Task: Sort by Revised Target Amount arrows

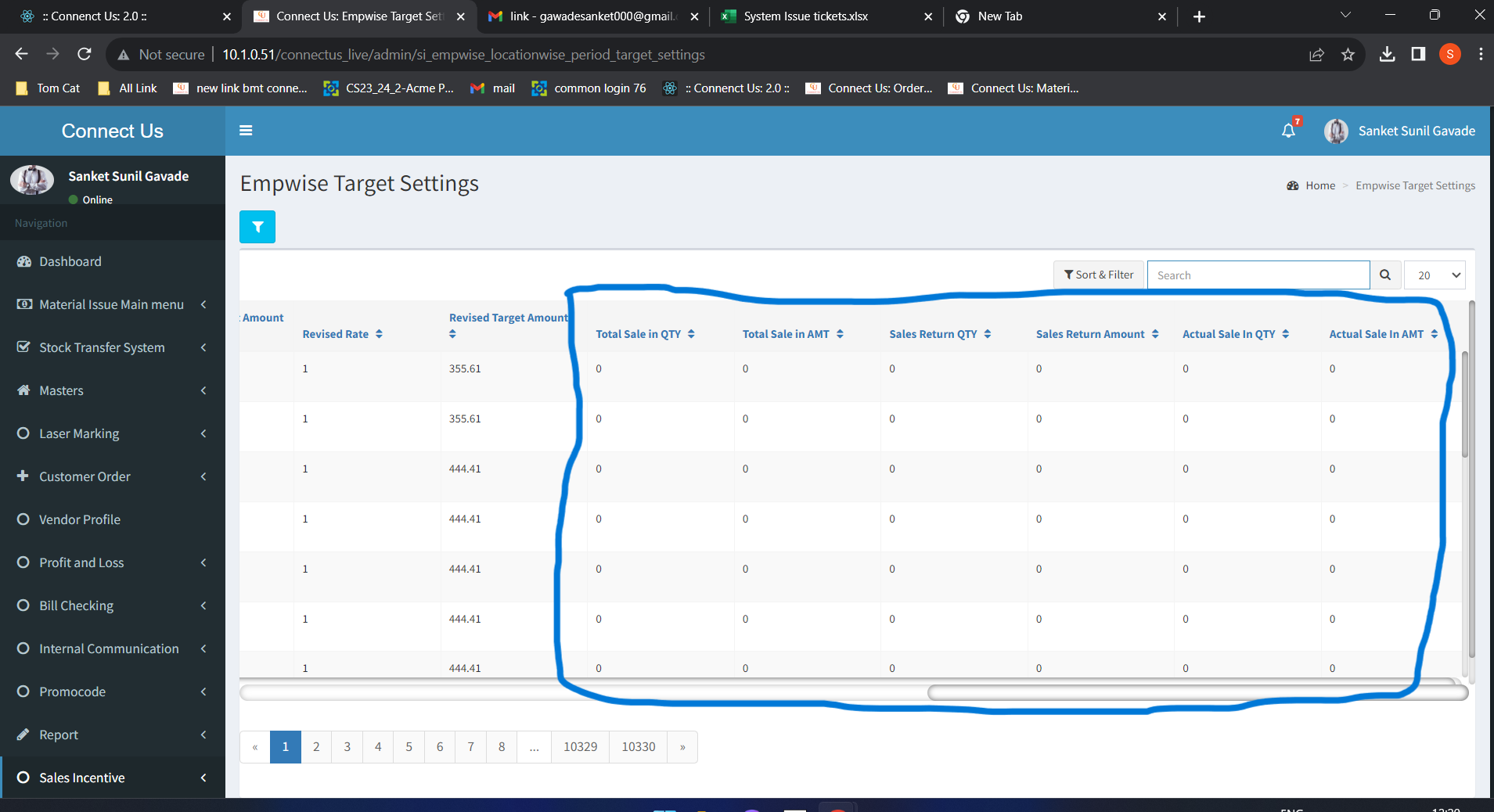Action: pos(452,334)
